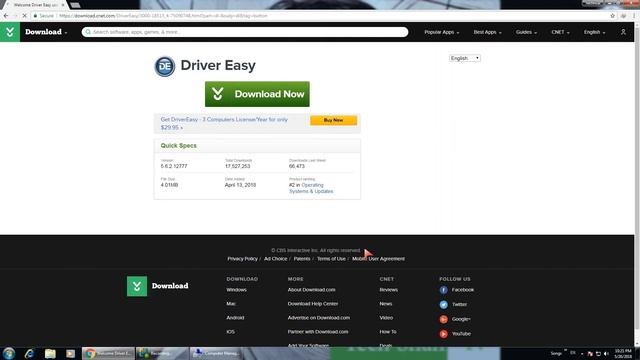Click the Download Now button
This screenshot has height=360, width=640.
tap(257, 94)
